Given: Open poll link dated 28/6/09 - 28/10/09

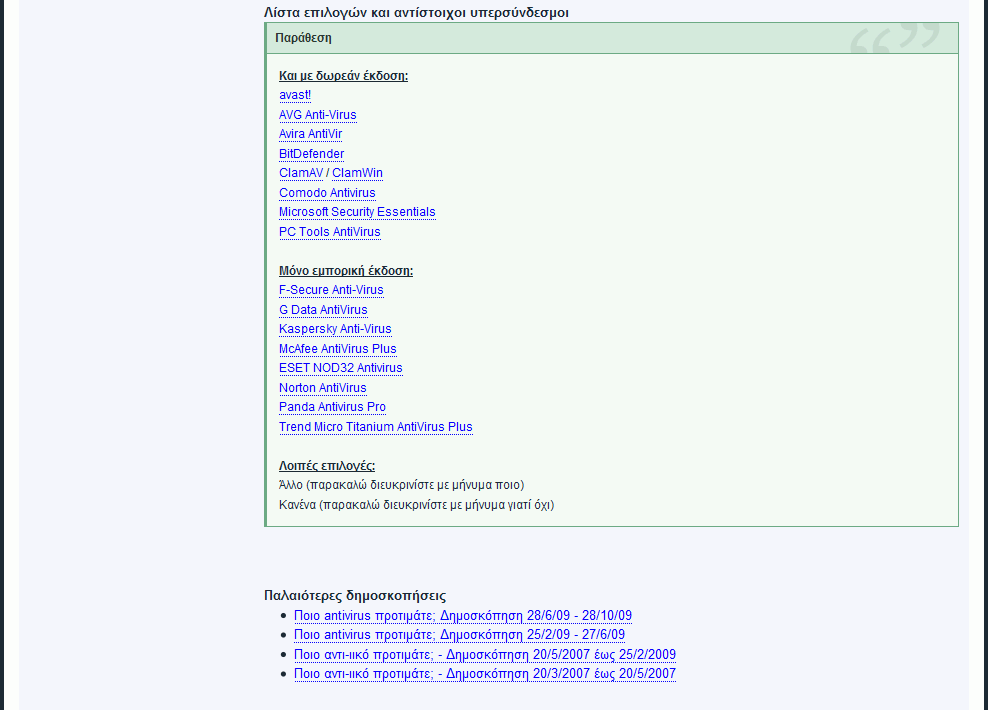Looking at the screenshot, I should click(463, 616).
